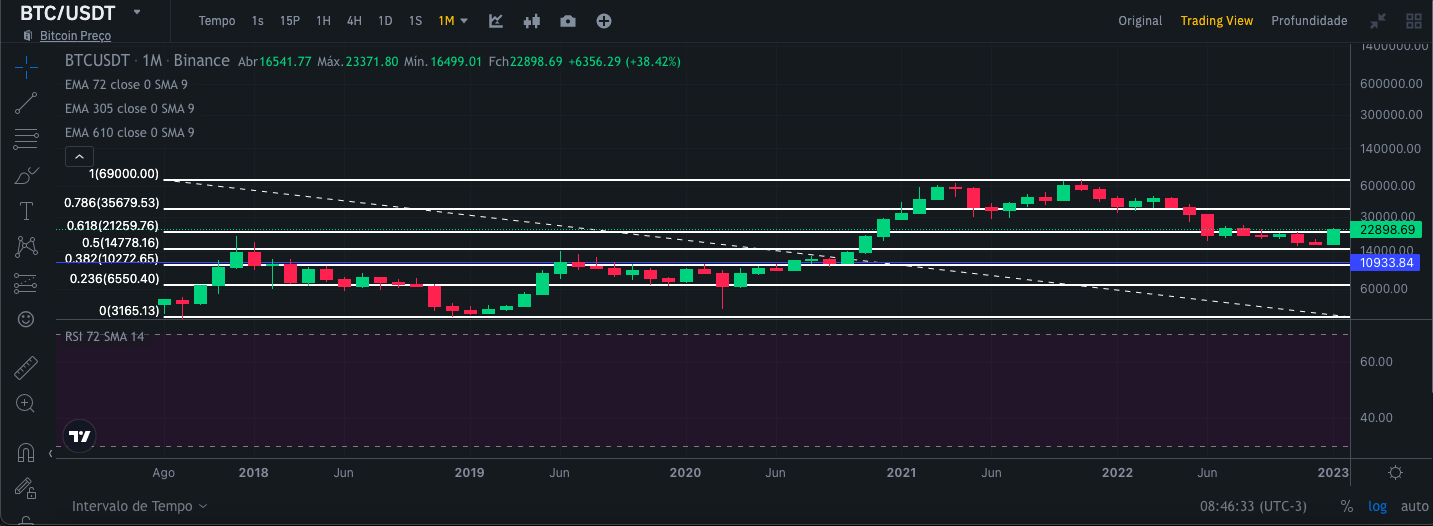The width and height of the screenshot is (1433, 526).
Task: Open the BTC/USDT pair dropdown
Action: pos(137,13)
